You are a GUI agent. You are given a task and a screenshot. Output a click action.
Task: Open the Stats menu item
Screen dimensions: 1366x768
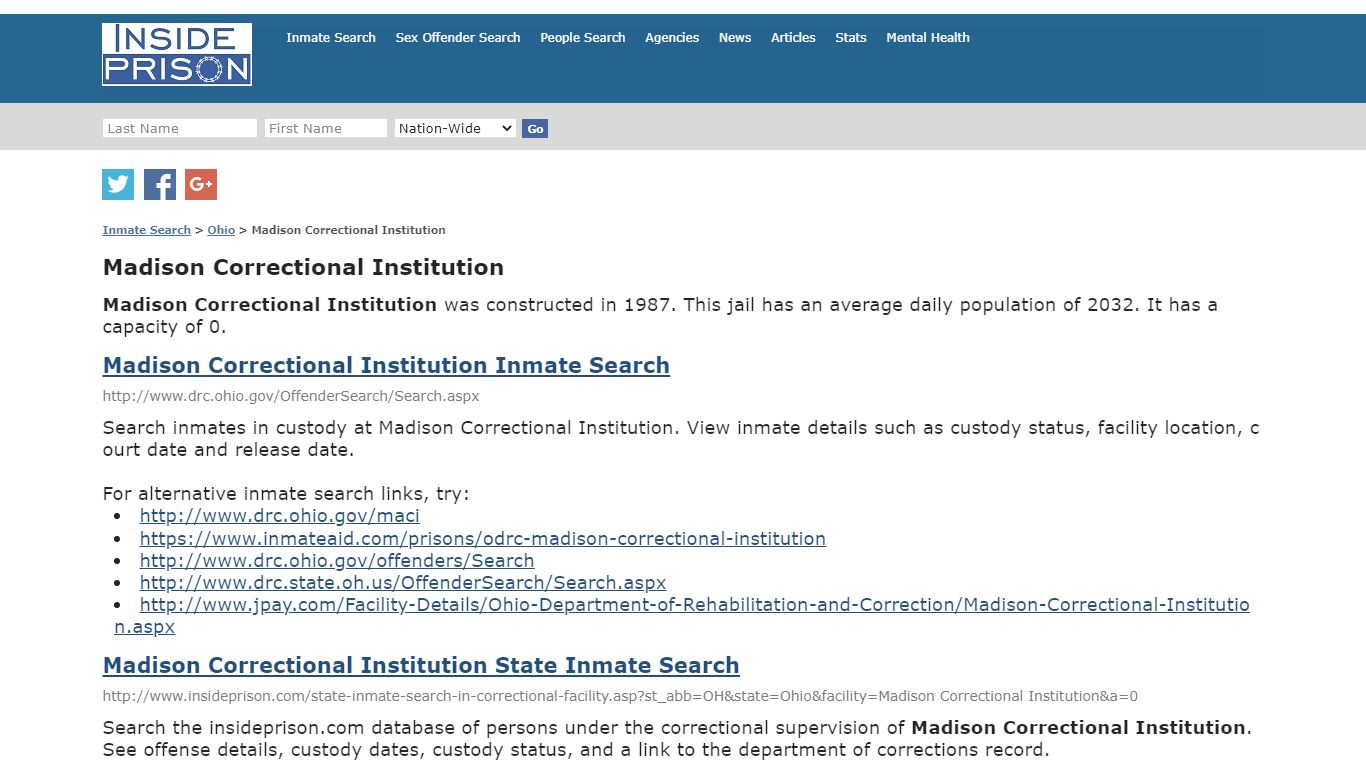pos(851,37)
